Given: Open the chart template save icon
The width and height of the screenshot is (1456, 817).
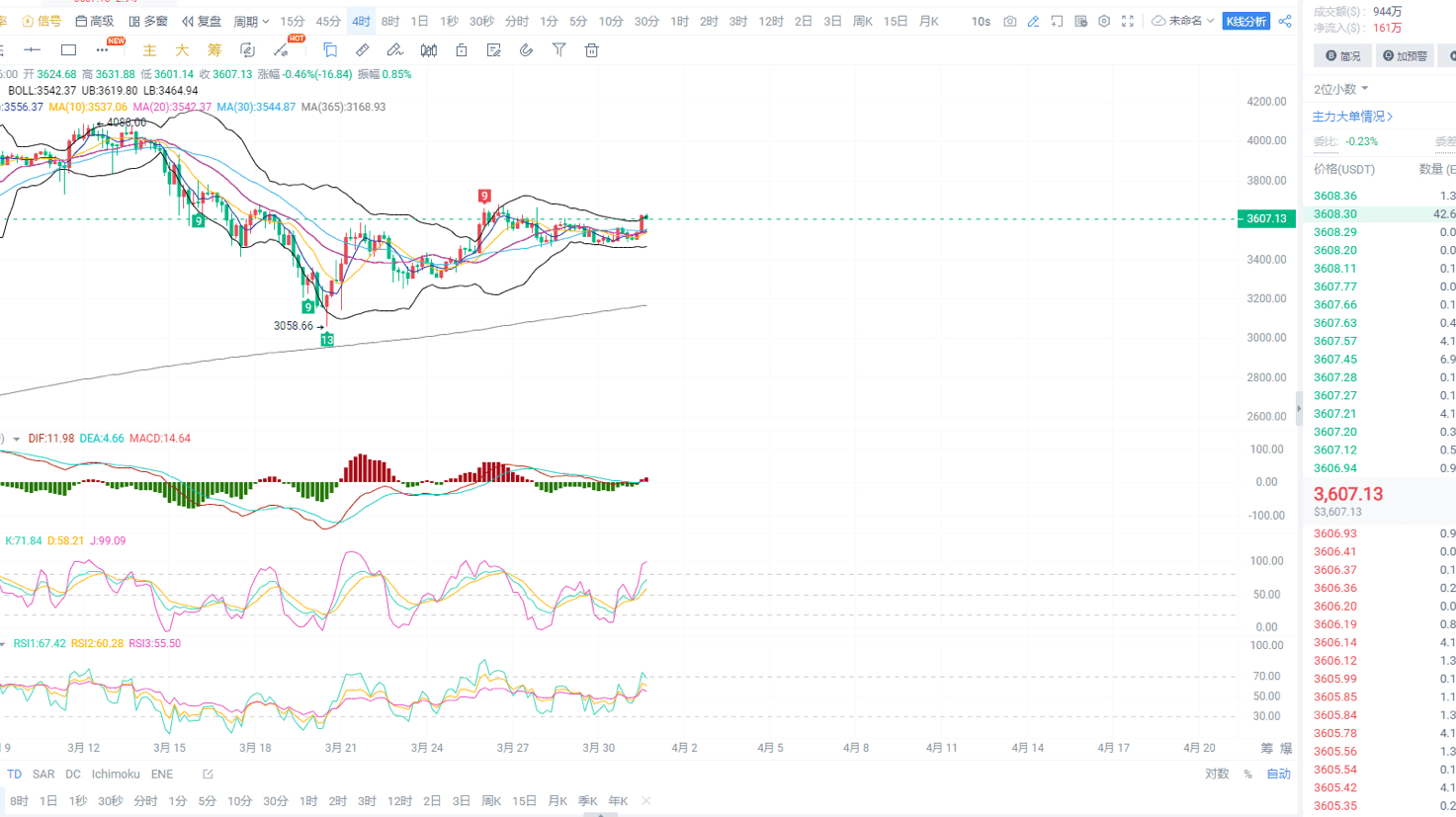Looking at the screenshot, I should (1080, 21).
